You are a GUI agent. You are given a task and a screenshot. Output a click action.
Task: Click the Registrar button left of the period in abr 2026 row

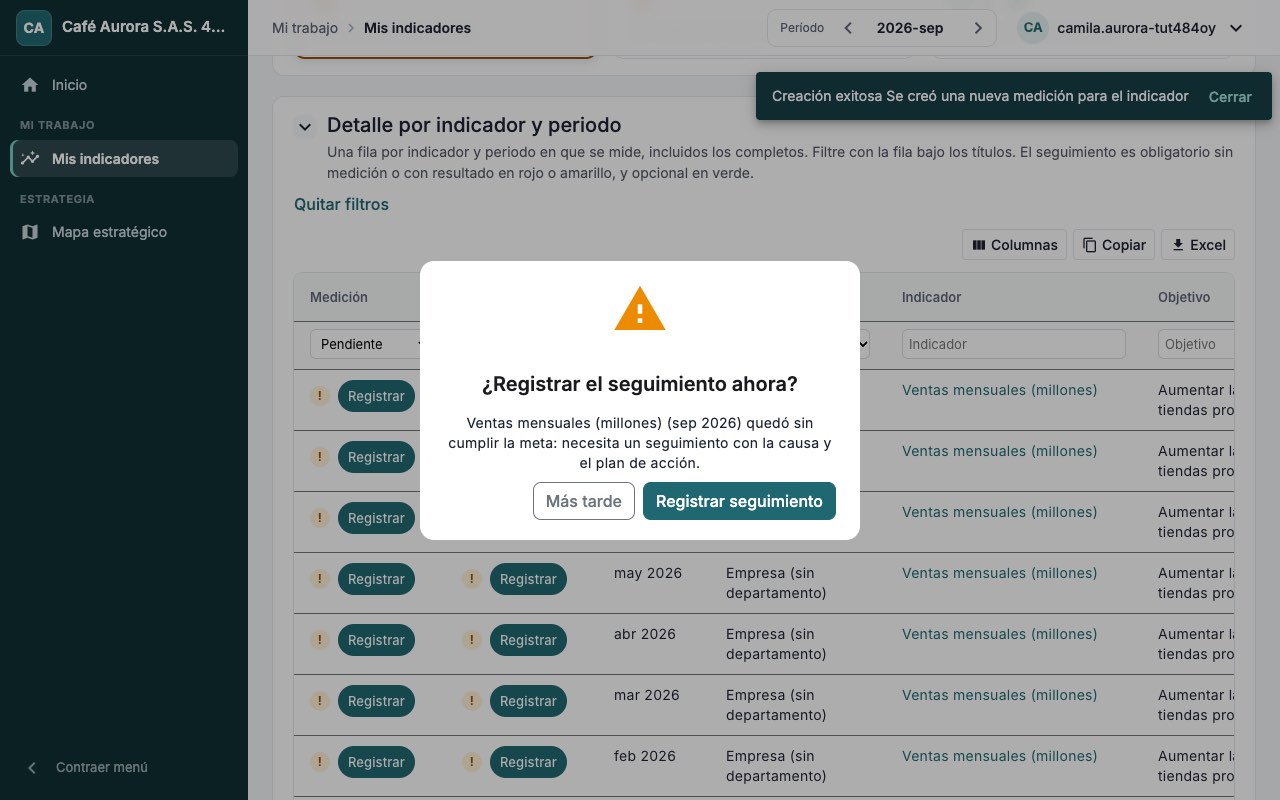point(528,640)
